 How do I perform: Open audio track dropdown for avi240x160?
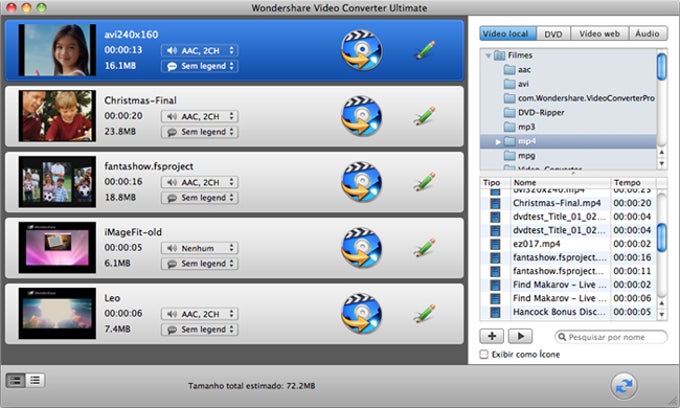pyautogui.click(x=199, y=51)
